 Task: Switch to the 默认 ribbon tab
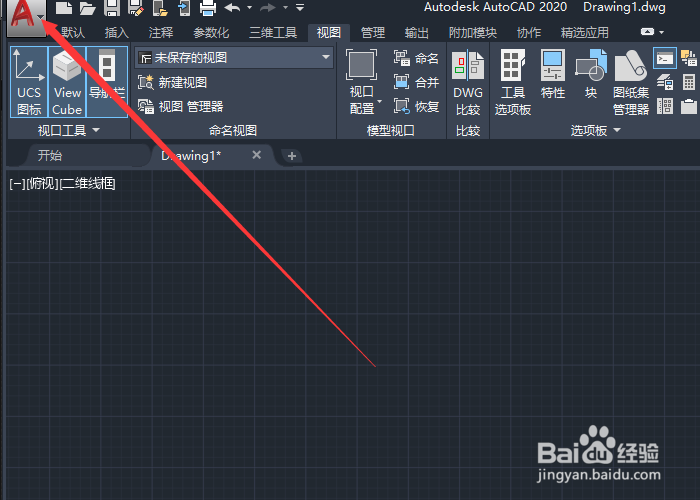[x=73, y=33]
